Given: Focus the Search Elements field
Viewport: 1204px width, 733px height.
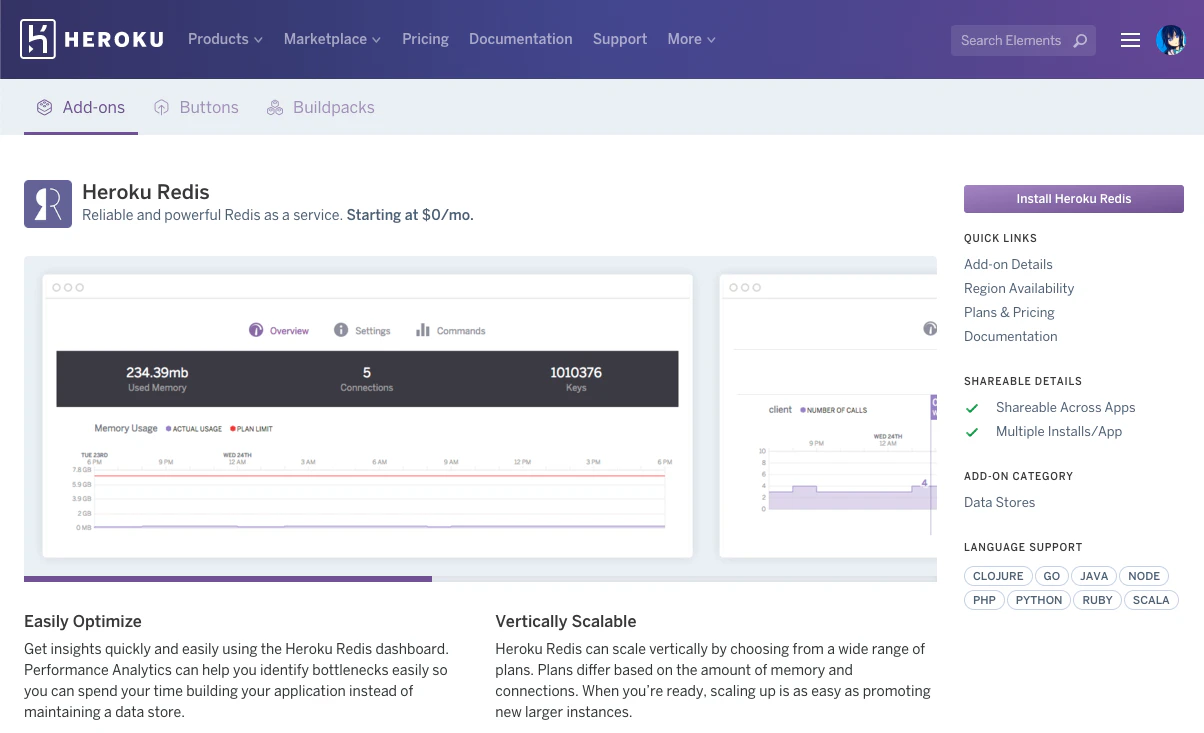Looking at the screenshot, I should click(1023, 40).
